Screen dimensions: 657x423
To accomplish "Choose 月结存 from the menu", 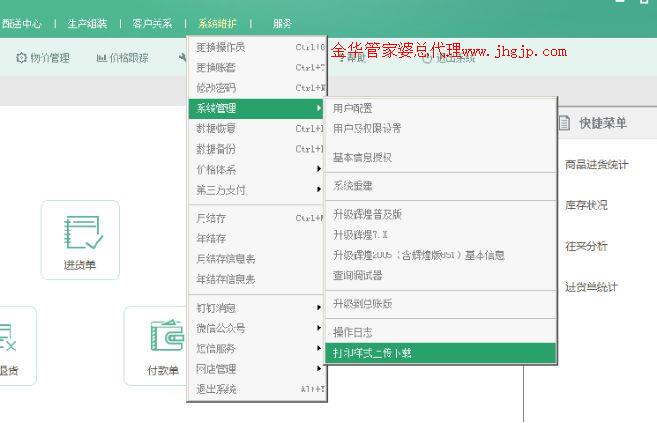I will [x=257, y=218].
